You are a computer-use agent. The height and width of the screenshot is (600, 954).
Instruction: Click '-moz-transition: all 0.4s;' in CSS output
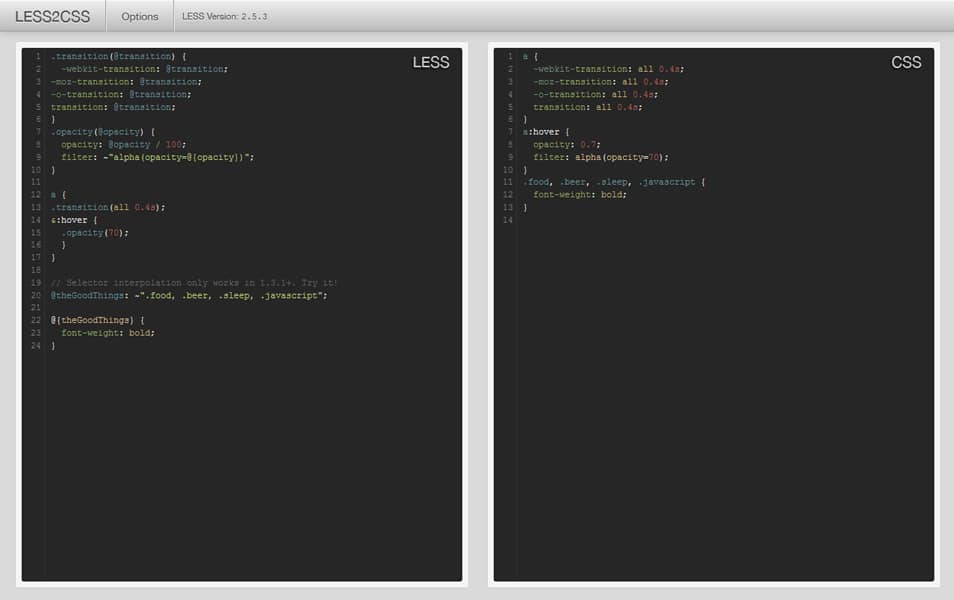601,82
